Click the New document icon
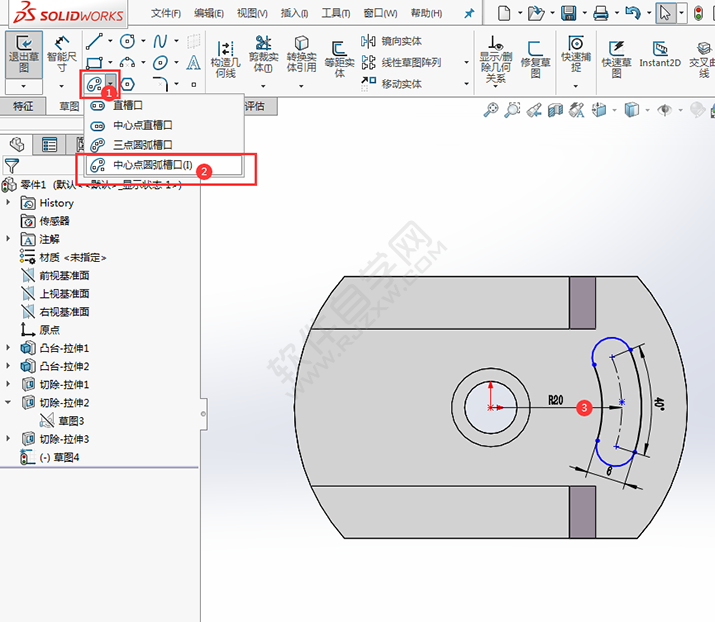The height and width of the screenshot is (622, 715). click(x=504, y=13)
